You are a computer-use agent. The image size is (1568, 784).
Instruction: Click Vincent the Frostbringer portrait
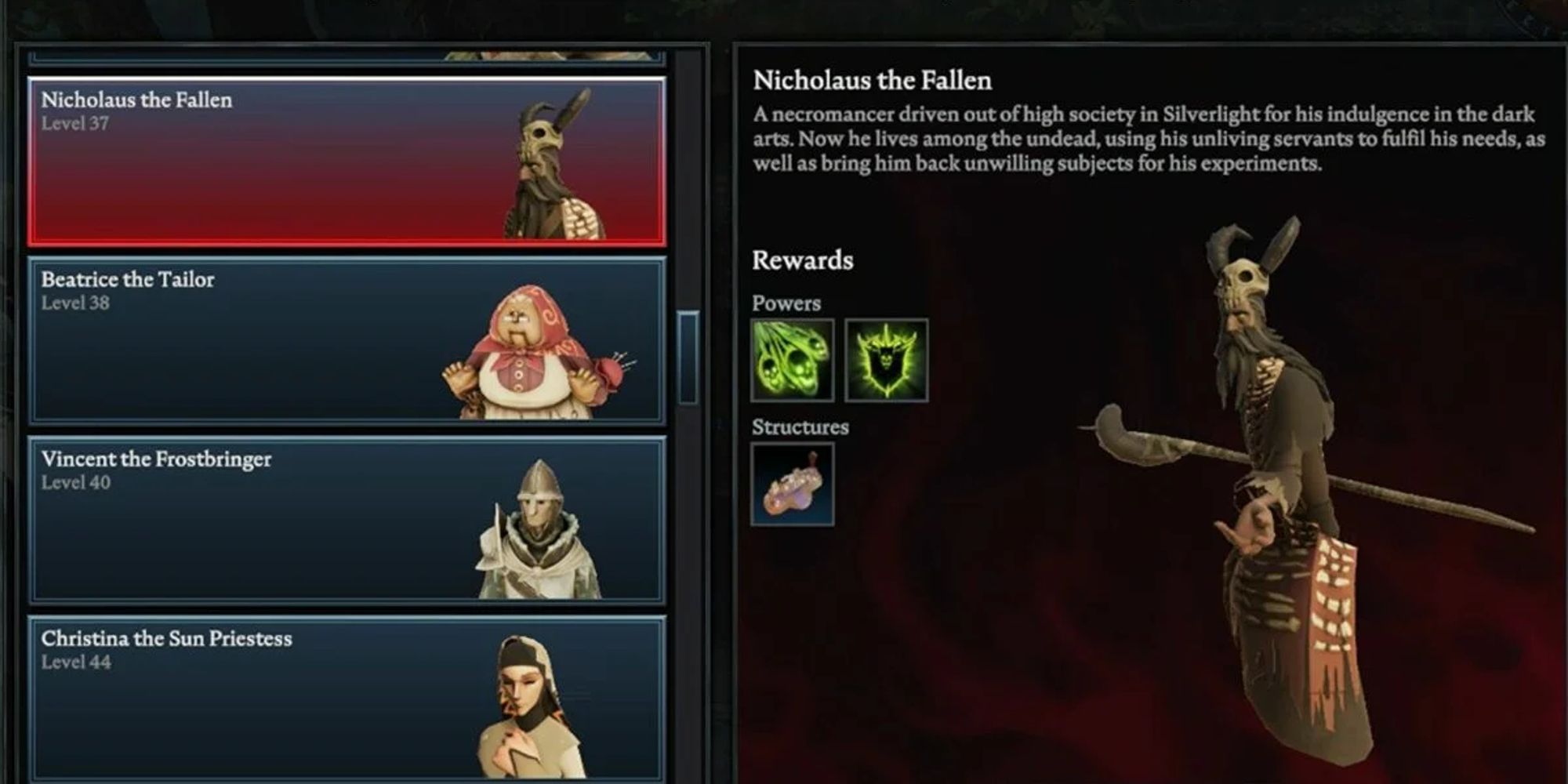pyautogui.click(x=539, y=529)
